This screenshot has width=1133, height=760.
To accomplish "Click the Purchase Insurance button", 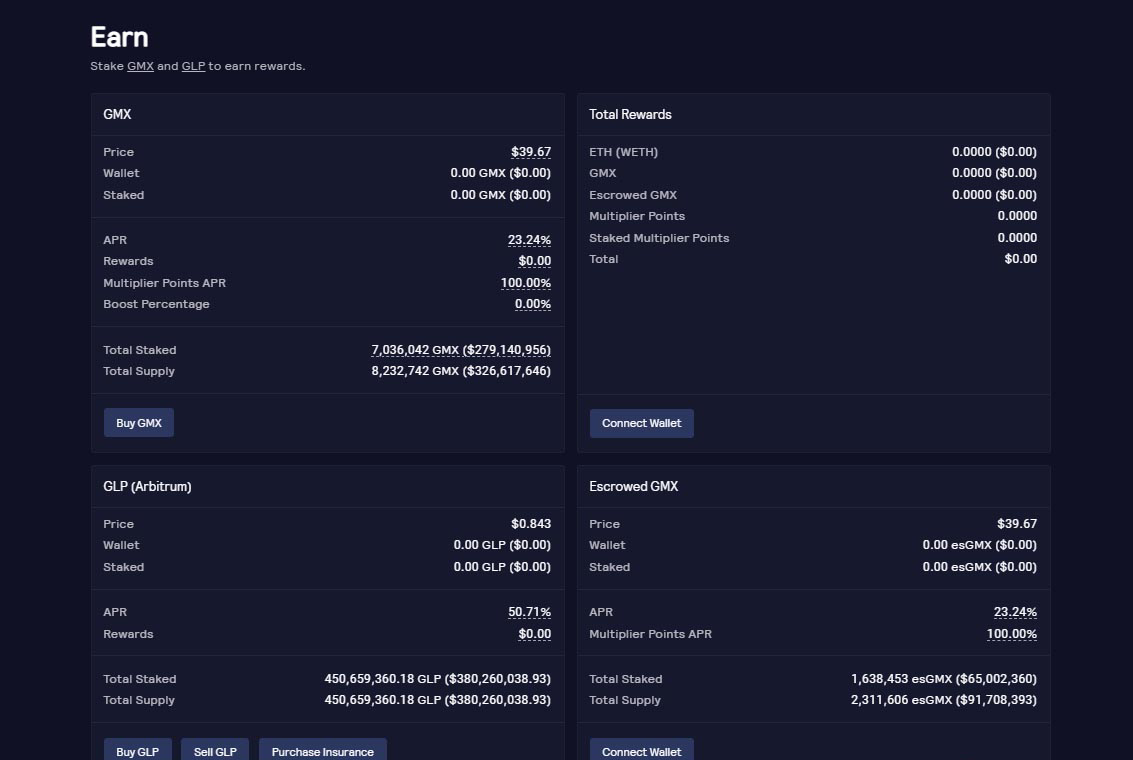I will tap(322, 751).
